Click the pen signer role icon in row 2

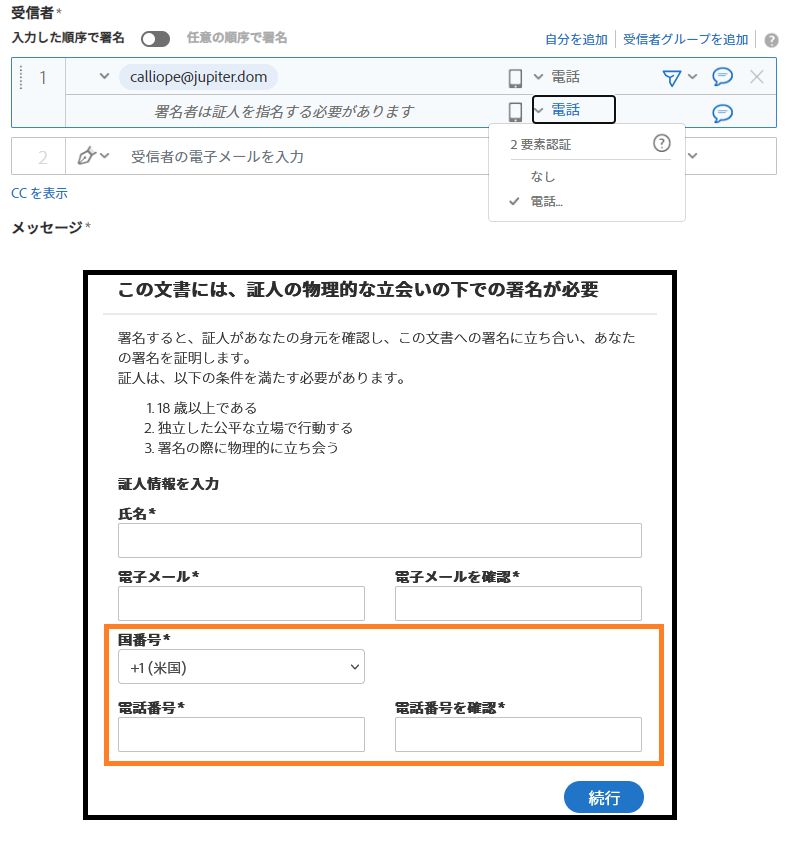(86, 156)
